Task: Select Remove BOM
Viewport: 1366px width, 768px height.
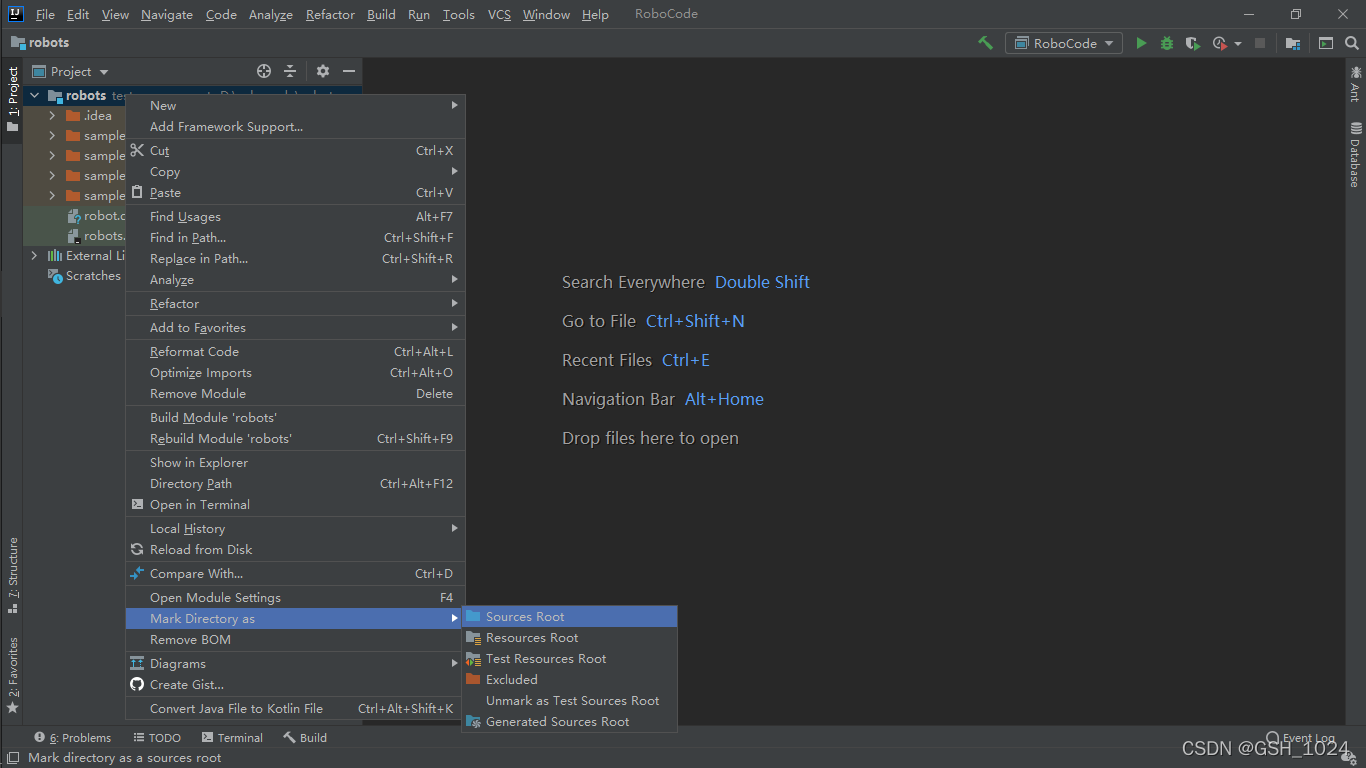Action: [295, 640]
